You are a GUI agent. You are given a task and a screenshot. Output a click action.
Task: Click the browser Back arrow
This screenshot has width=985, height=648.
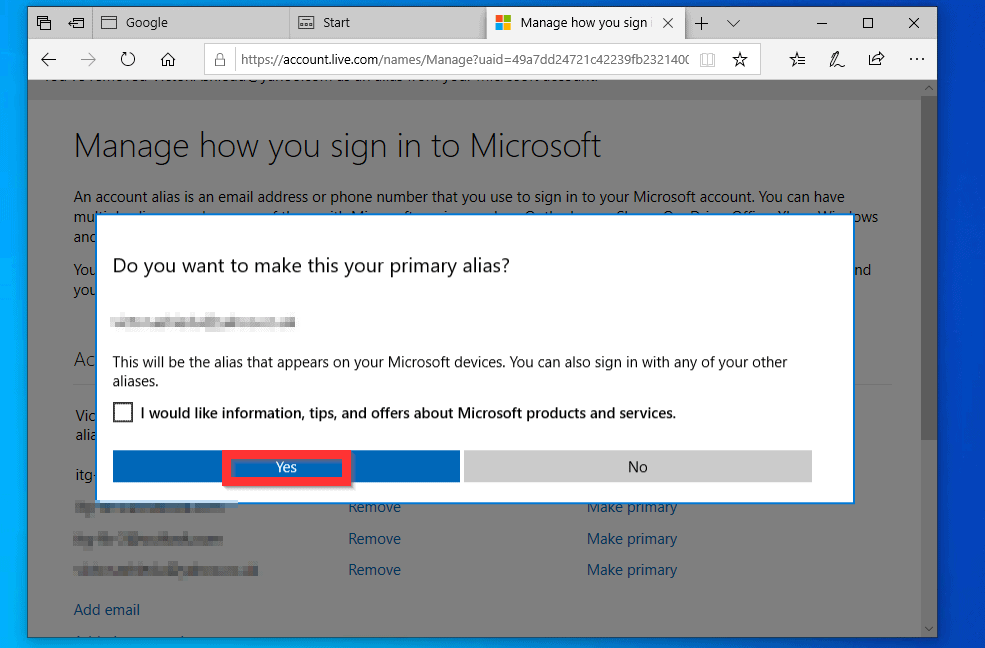tap(48, 59)
